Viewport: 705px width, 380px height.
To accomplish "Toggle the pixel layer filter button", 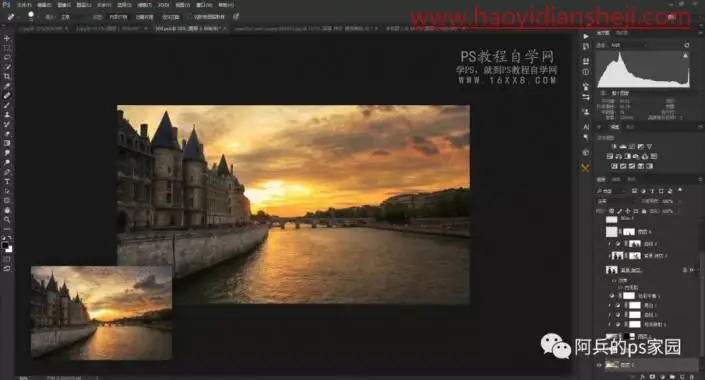I will 635,191.
